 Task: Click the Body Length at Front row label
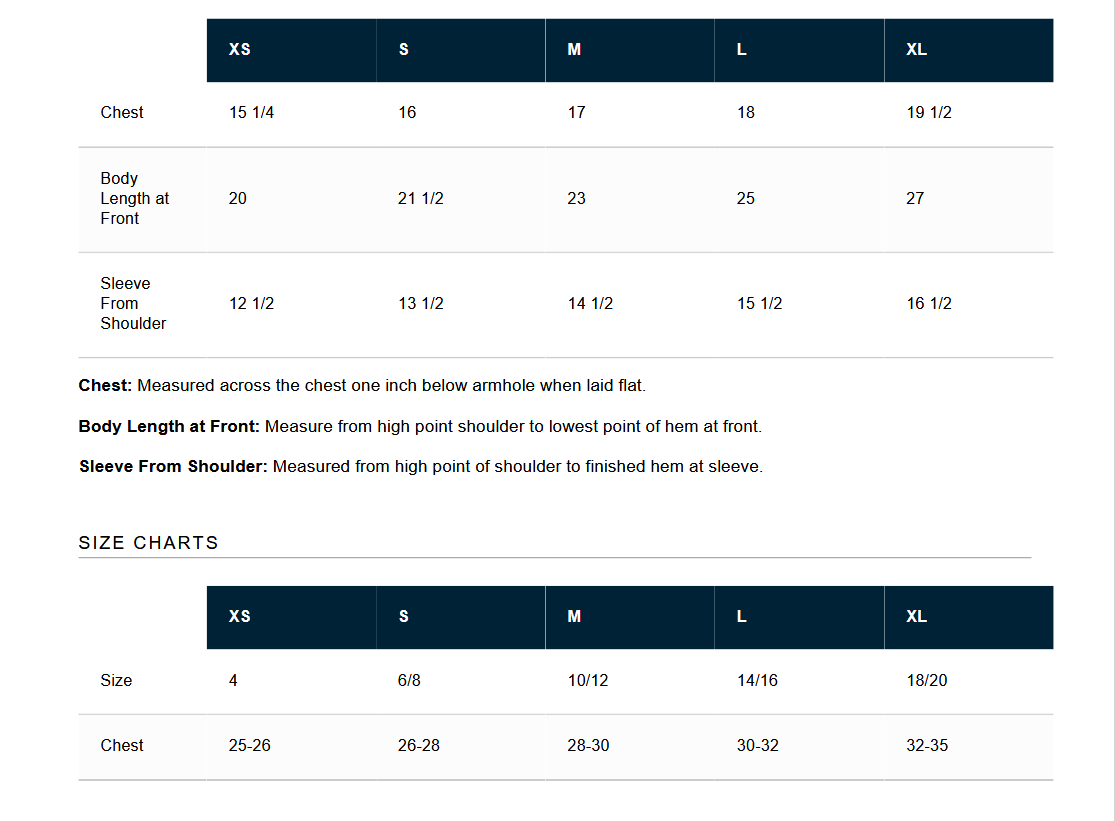click(134, 198)
